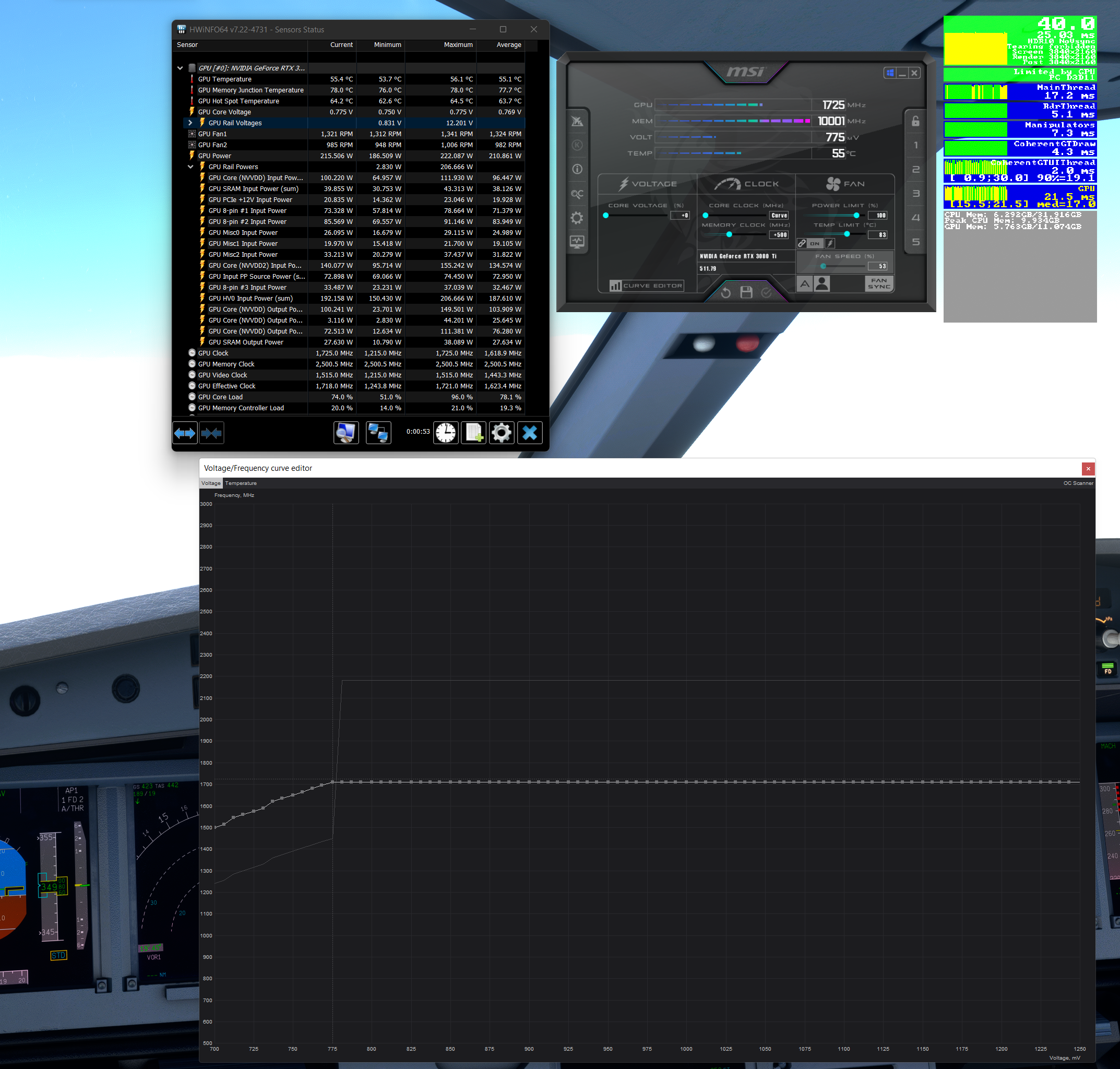
Task: Collapse the GPU Rail Powers row
Action: pyautogui.click(x=190, y=167)
